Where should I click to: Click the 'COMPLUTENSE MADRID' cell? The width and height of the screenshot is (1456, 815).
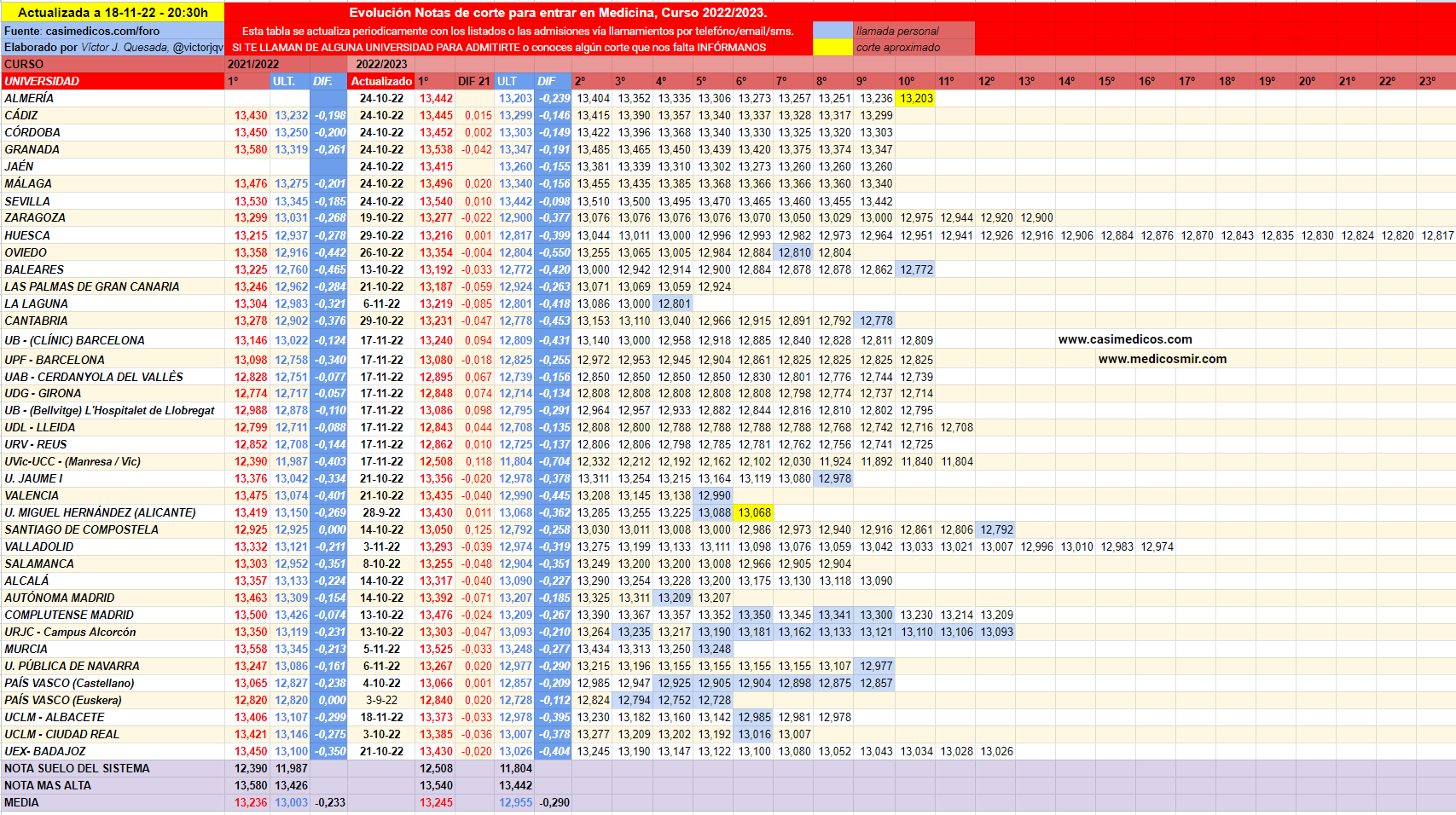tap(113, 615)
